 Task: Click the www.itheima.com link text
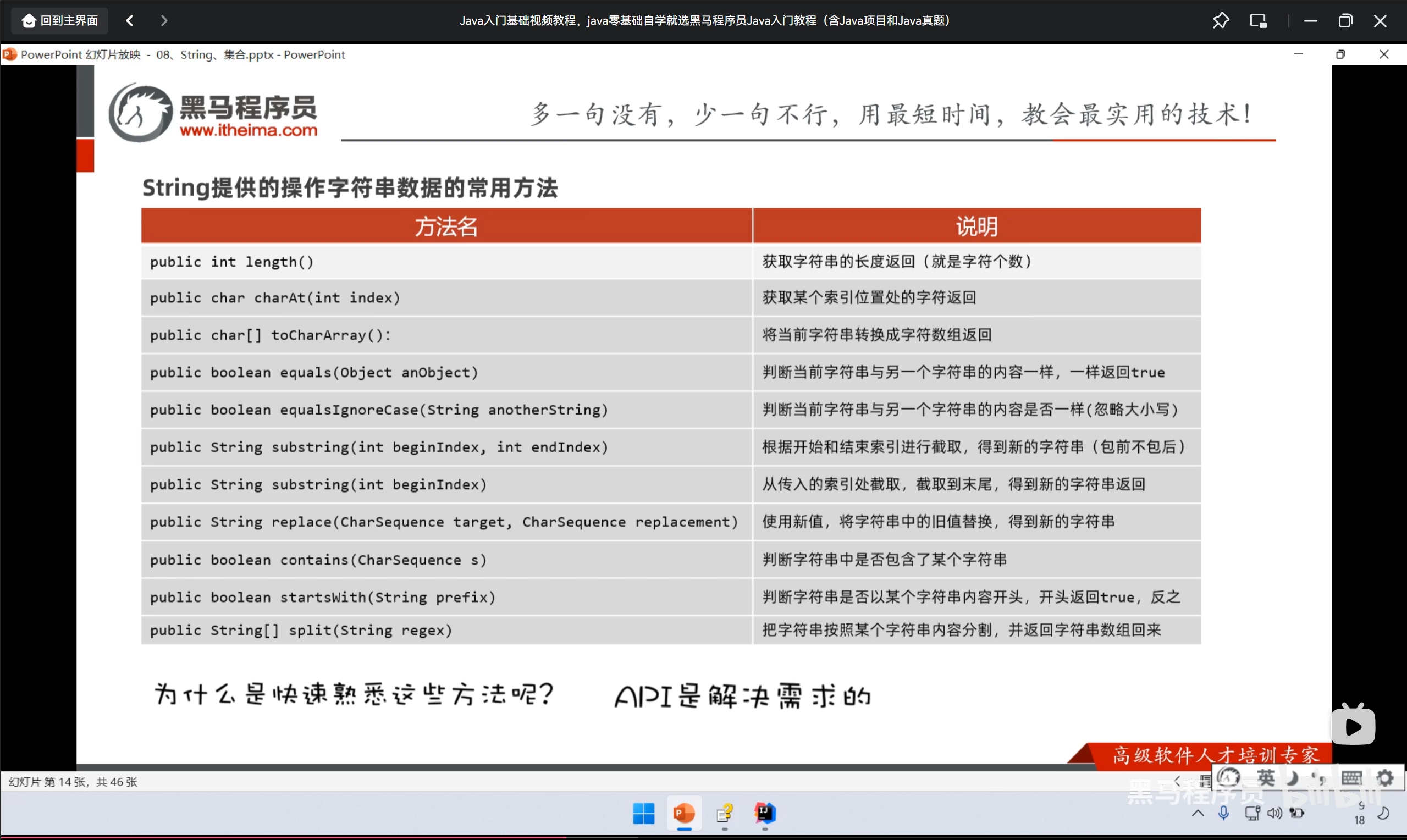249,130
